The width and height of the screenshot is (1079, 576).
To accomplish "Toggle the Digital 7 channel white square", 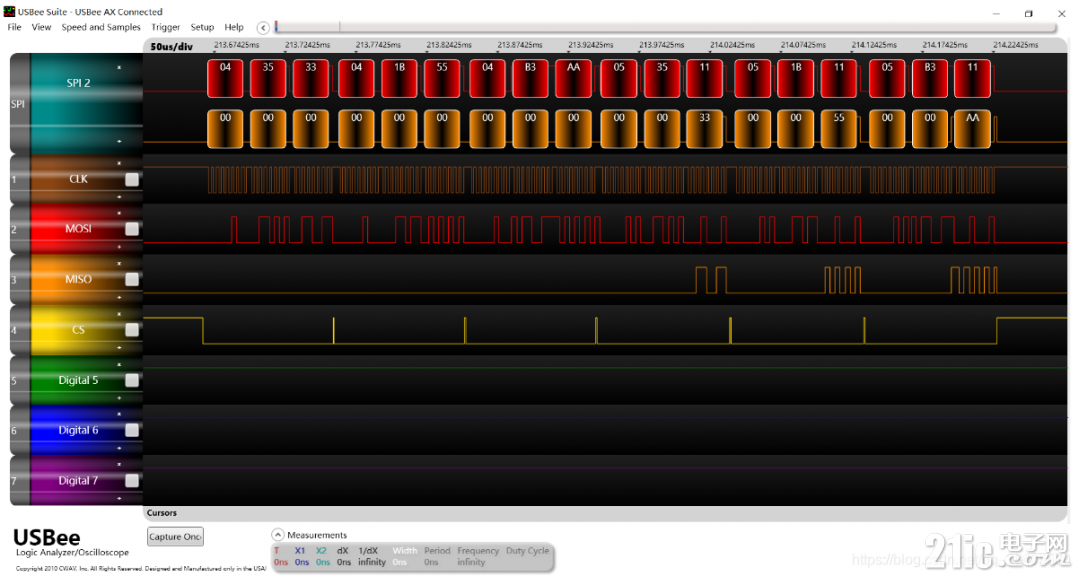I will coord(131,481).
